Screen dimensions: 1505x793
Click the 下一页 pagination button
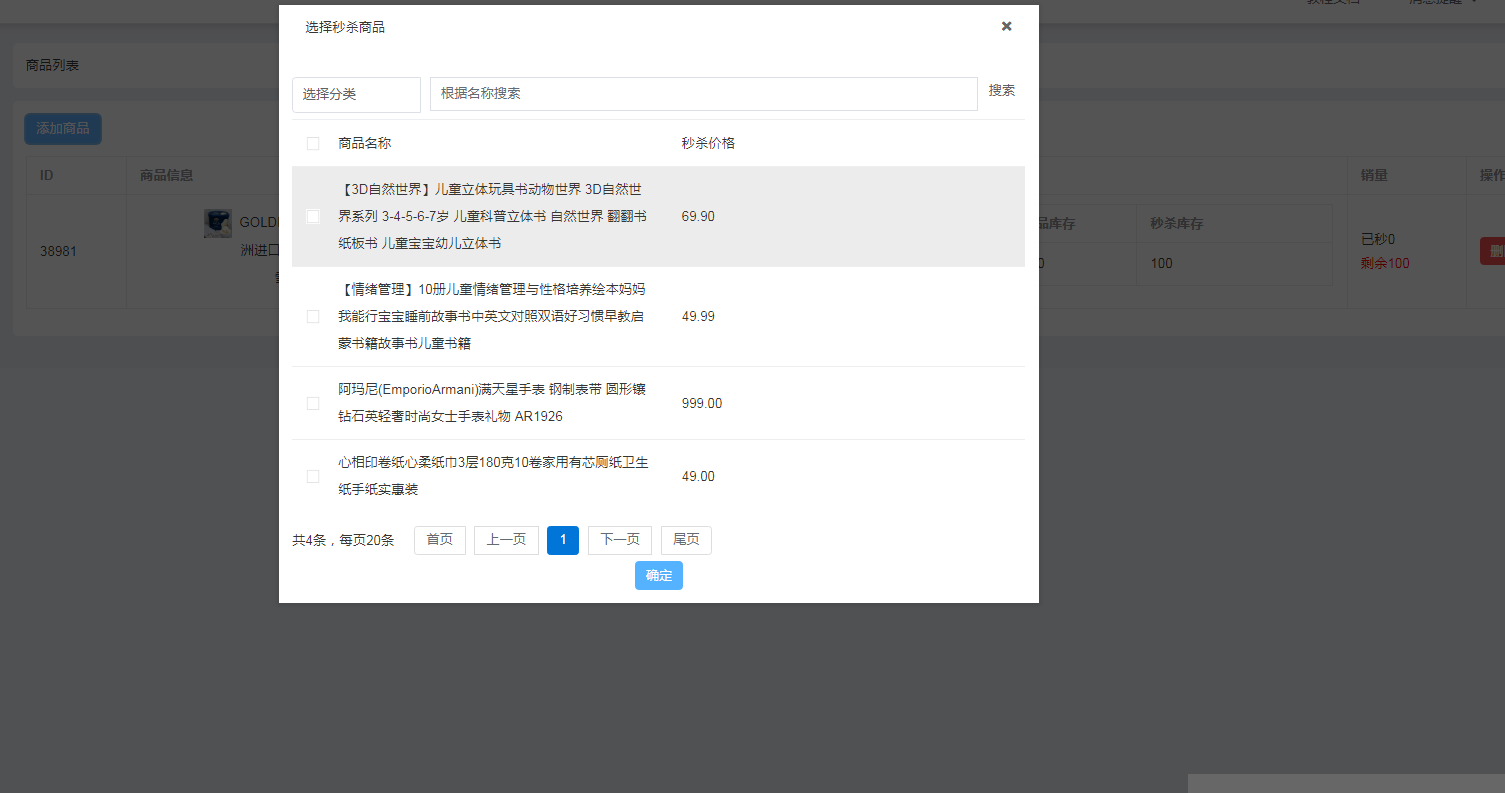coord(620,540)
